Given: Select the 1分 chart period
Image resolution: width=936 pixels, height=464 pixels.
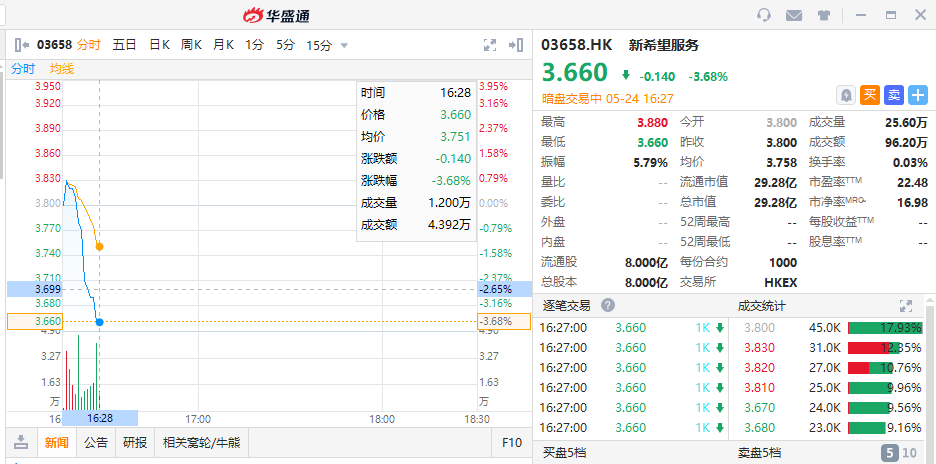Looking at the screenshot, I should [x=254, y=45].
